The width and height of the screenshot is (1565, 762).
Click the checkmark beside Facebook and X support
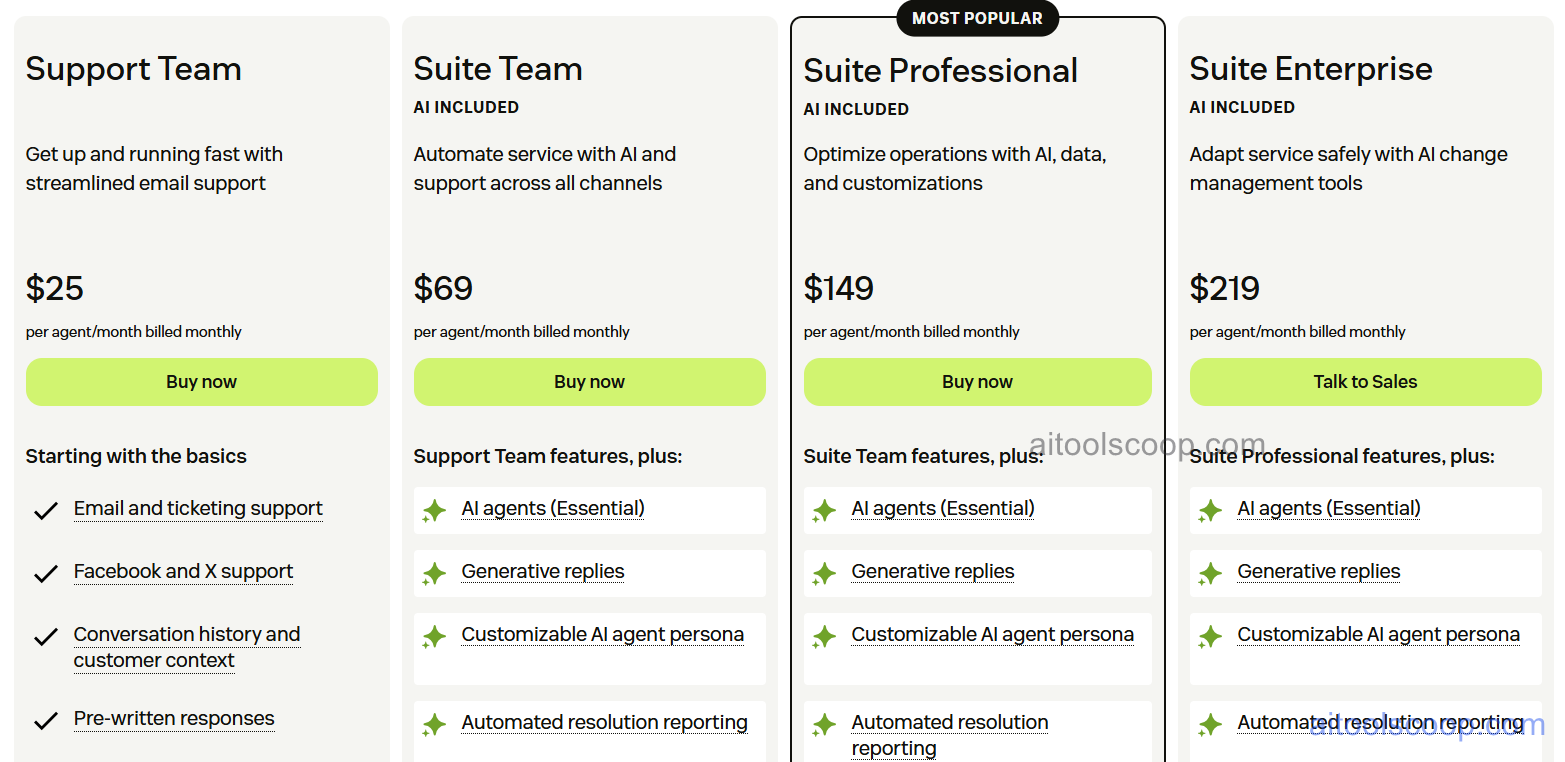coord(45,573)
